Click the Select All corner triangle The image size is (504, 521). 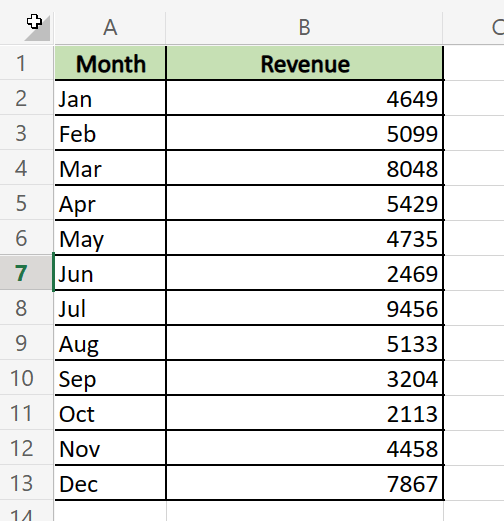37,28
